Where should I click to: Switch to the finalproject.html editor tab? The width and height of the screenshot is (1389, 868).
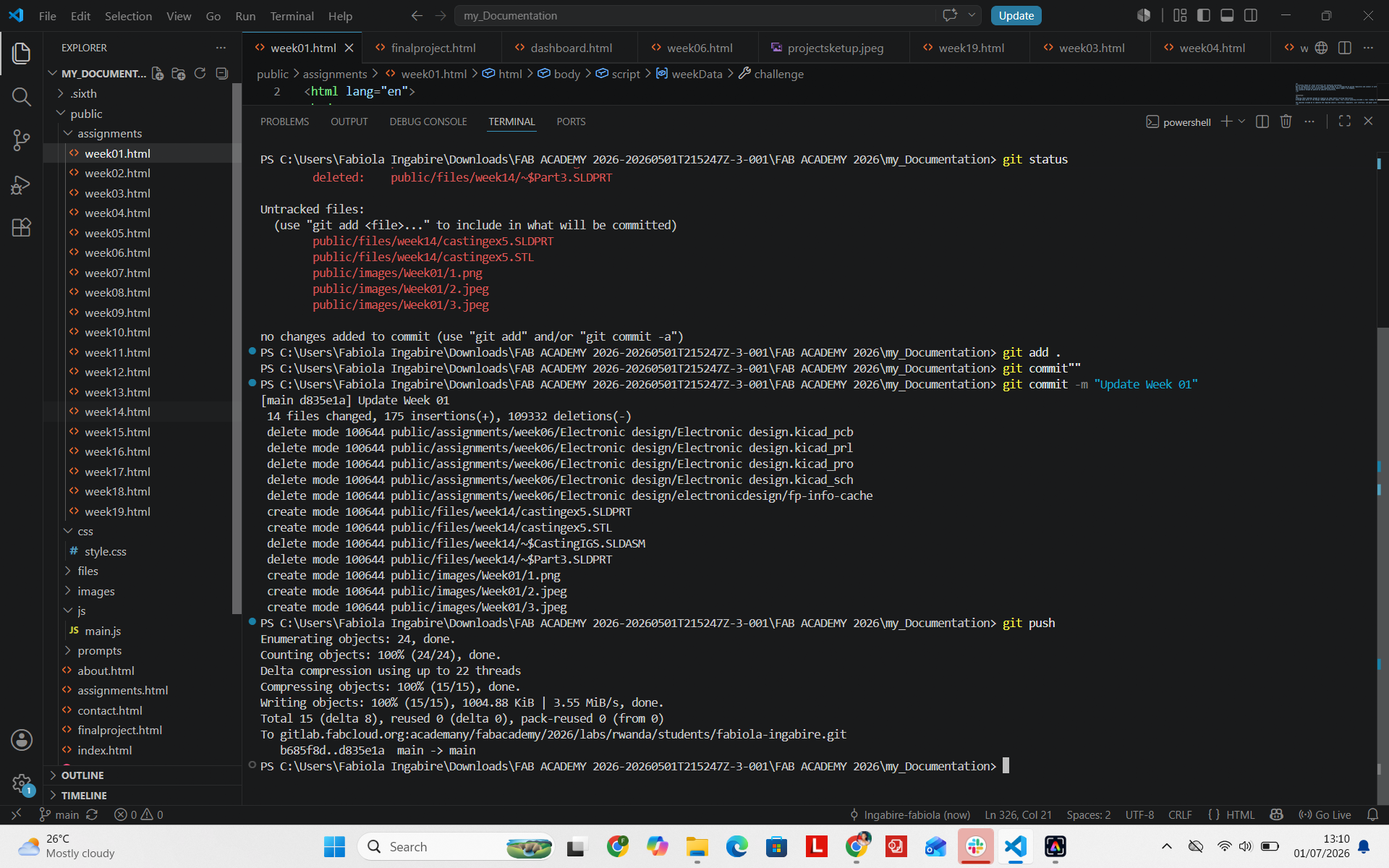tap(433, 48)
